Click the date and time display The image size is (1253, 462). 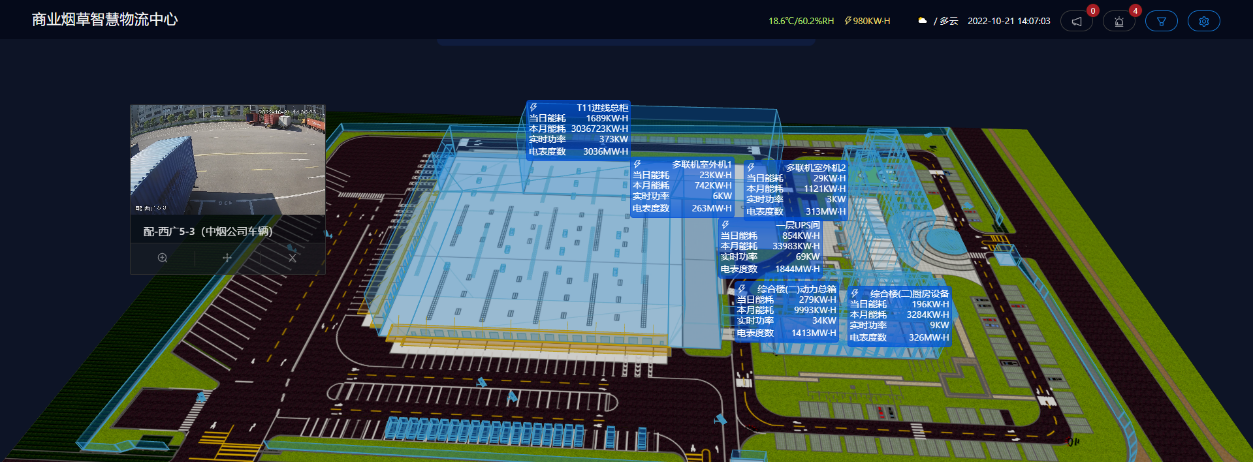click(1008, 21)
